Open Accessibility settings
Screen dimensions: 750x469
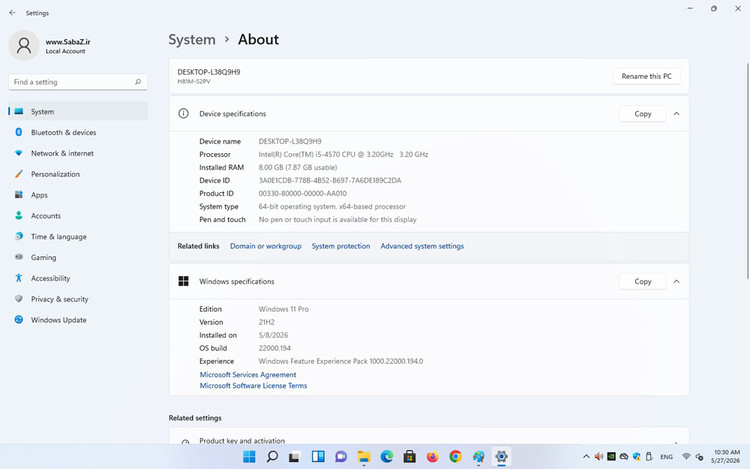pyautogui.click(x=78, y=278)
